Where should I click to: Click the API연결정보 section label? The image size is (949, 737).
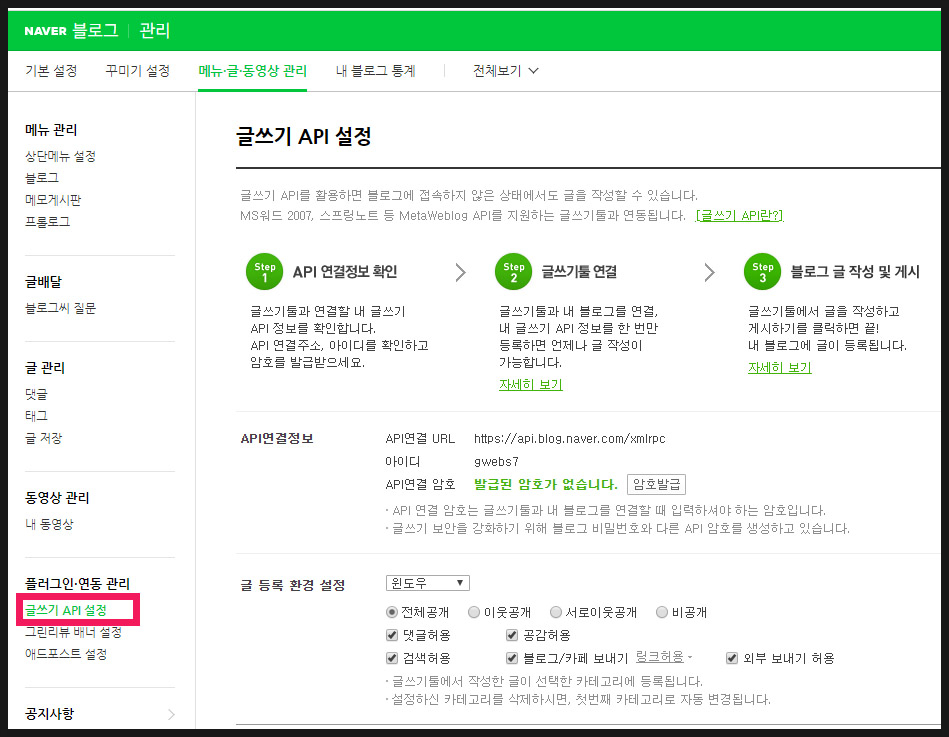pos(277,438)
